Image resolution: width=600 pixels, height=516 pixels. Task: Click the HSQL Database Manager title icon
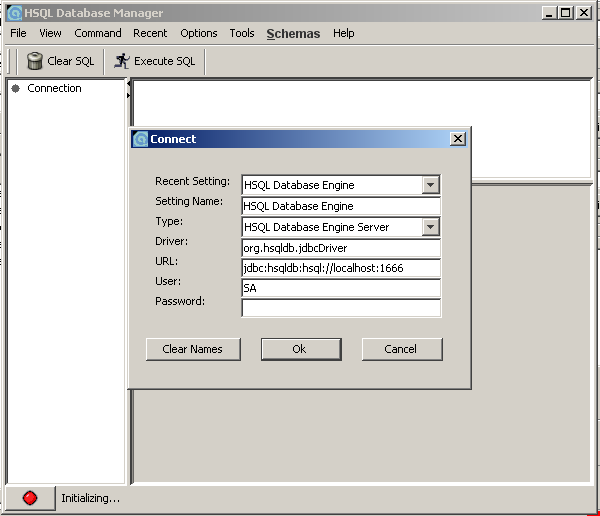coord(15,13)
